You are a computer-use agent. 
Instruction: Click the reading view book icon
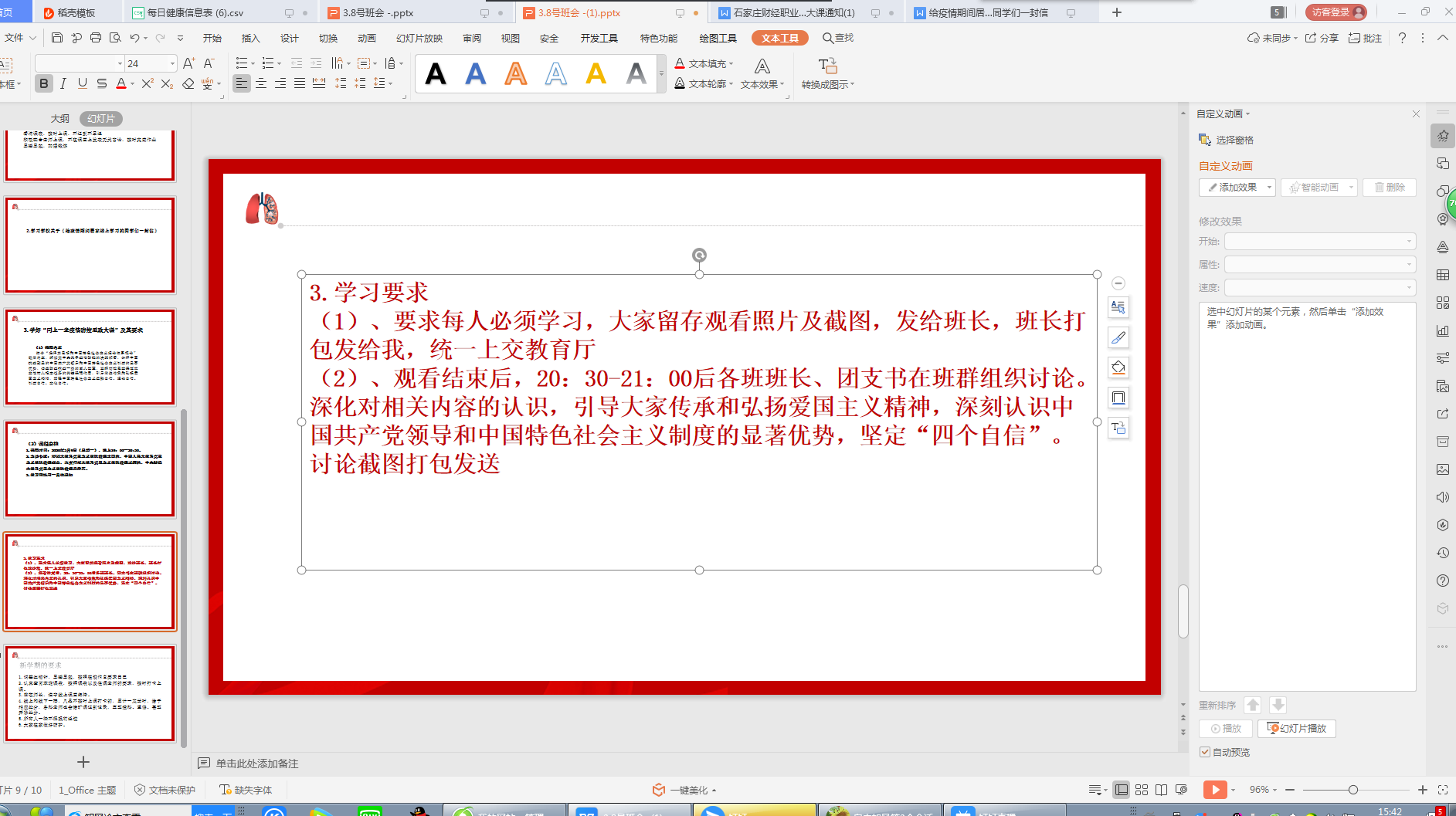1161,790
